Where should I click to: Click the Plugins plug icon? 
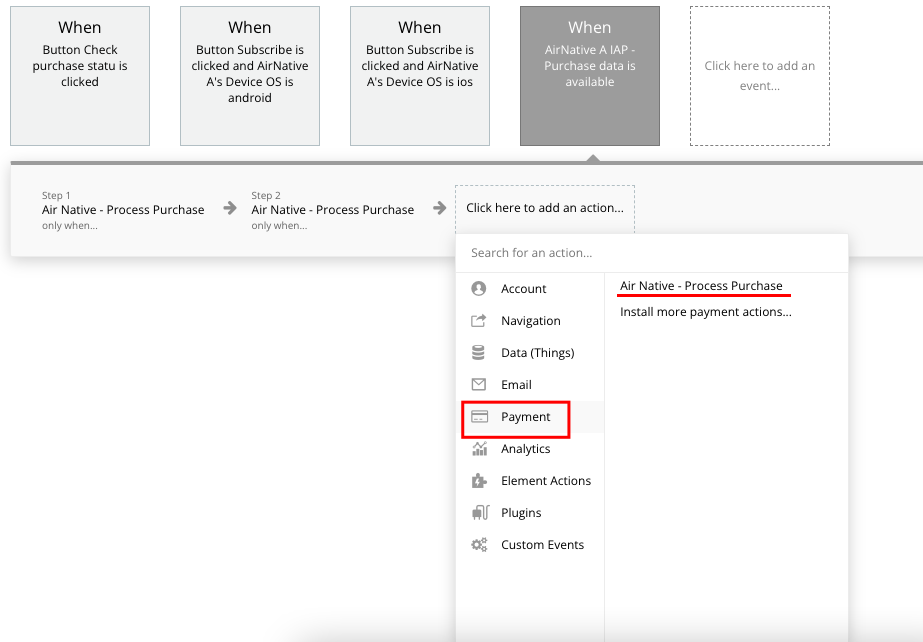tap(479, 513)
